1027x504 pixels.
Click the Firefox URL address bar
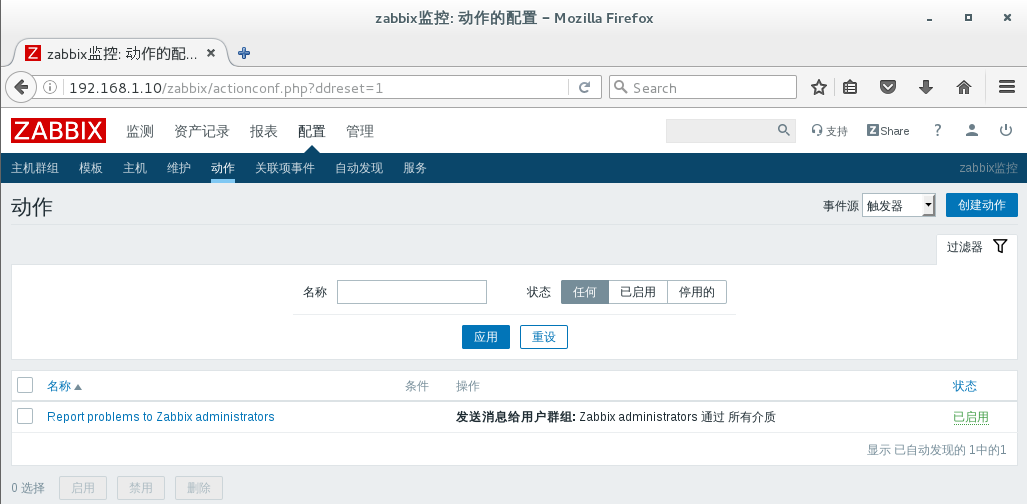[317, 87]
